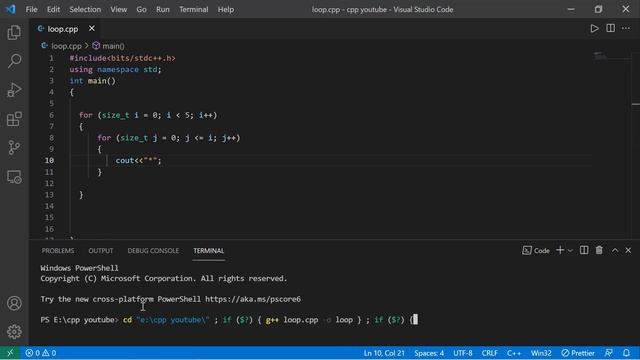The image size is (640, 360).
Task: Open the Selection menu
Action: pyautogui.click(x=85, y=9)
